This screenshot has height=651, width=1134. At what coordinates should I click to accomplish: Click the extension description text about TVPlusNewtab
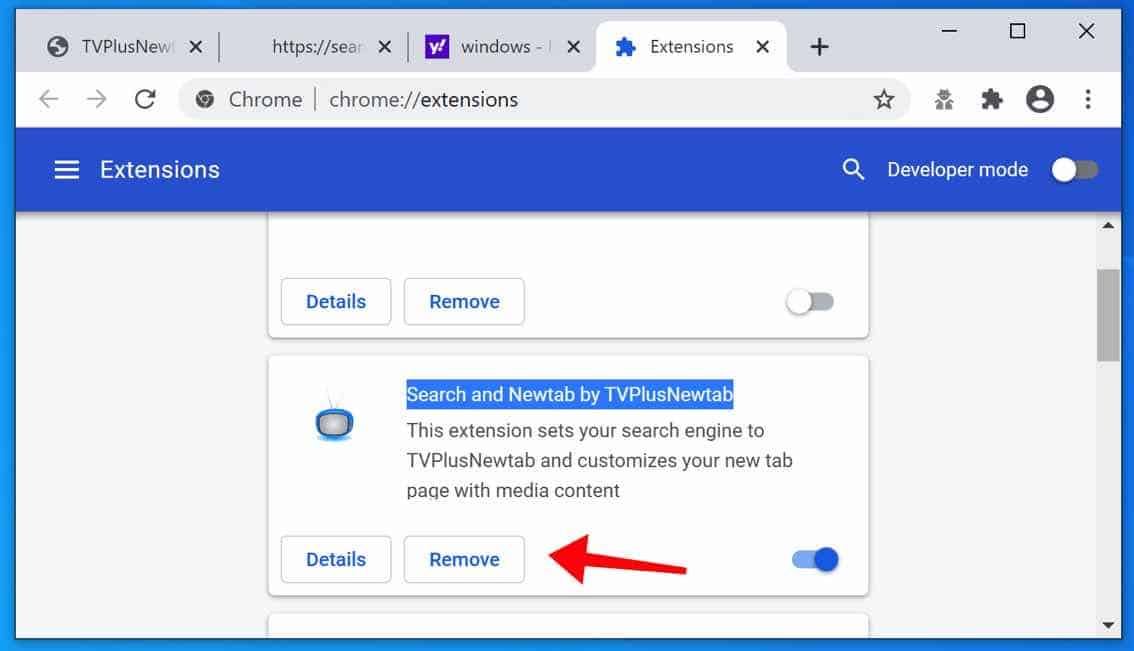point(600,461)
